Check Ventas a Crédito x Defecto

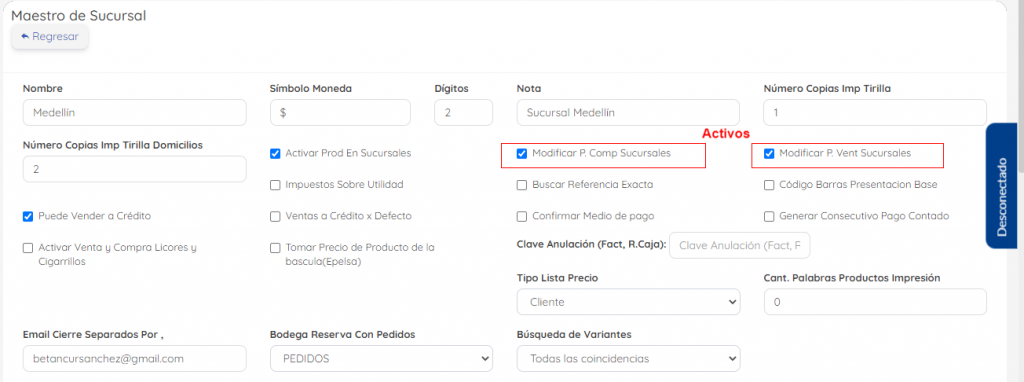[275, 216]
